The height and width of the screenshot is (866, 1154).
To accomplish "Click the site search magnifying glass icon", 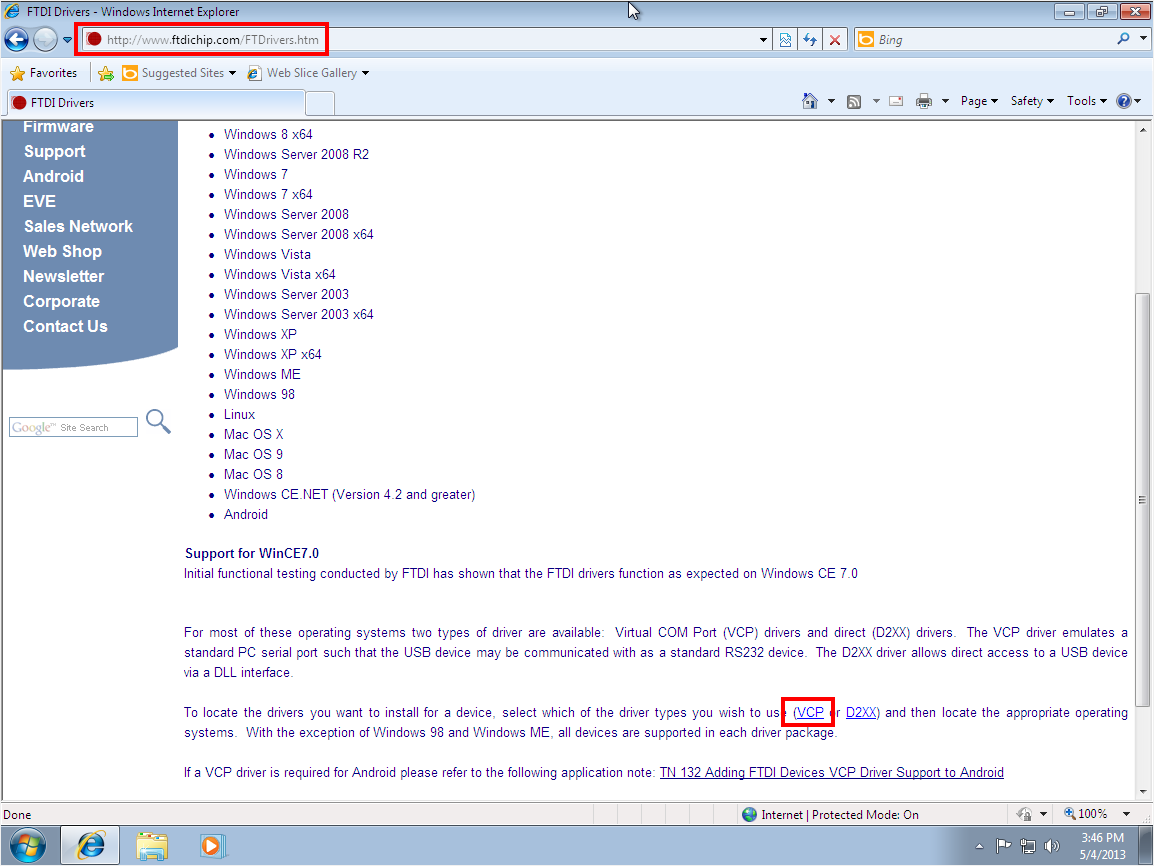I will pyautogui.click(x=158, y=422).
